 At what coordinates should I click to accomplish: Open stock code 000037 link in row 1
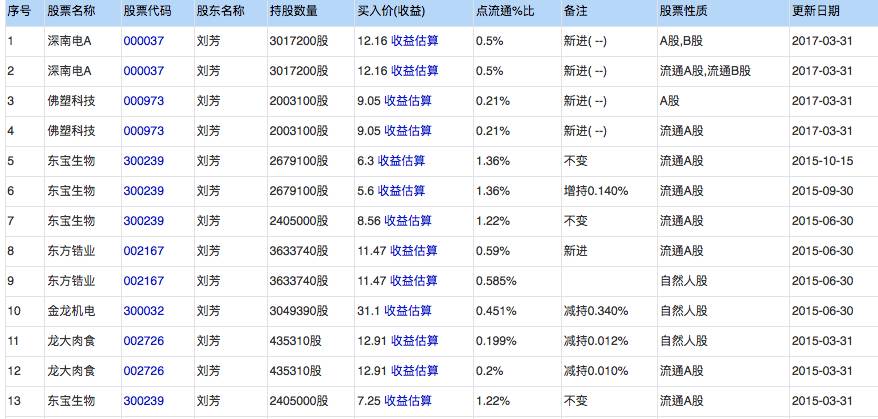click(x=144, y=41)
